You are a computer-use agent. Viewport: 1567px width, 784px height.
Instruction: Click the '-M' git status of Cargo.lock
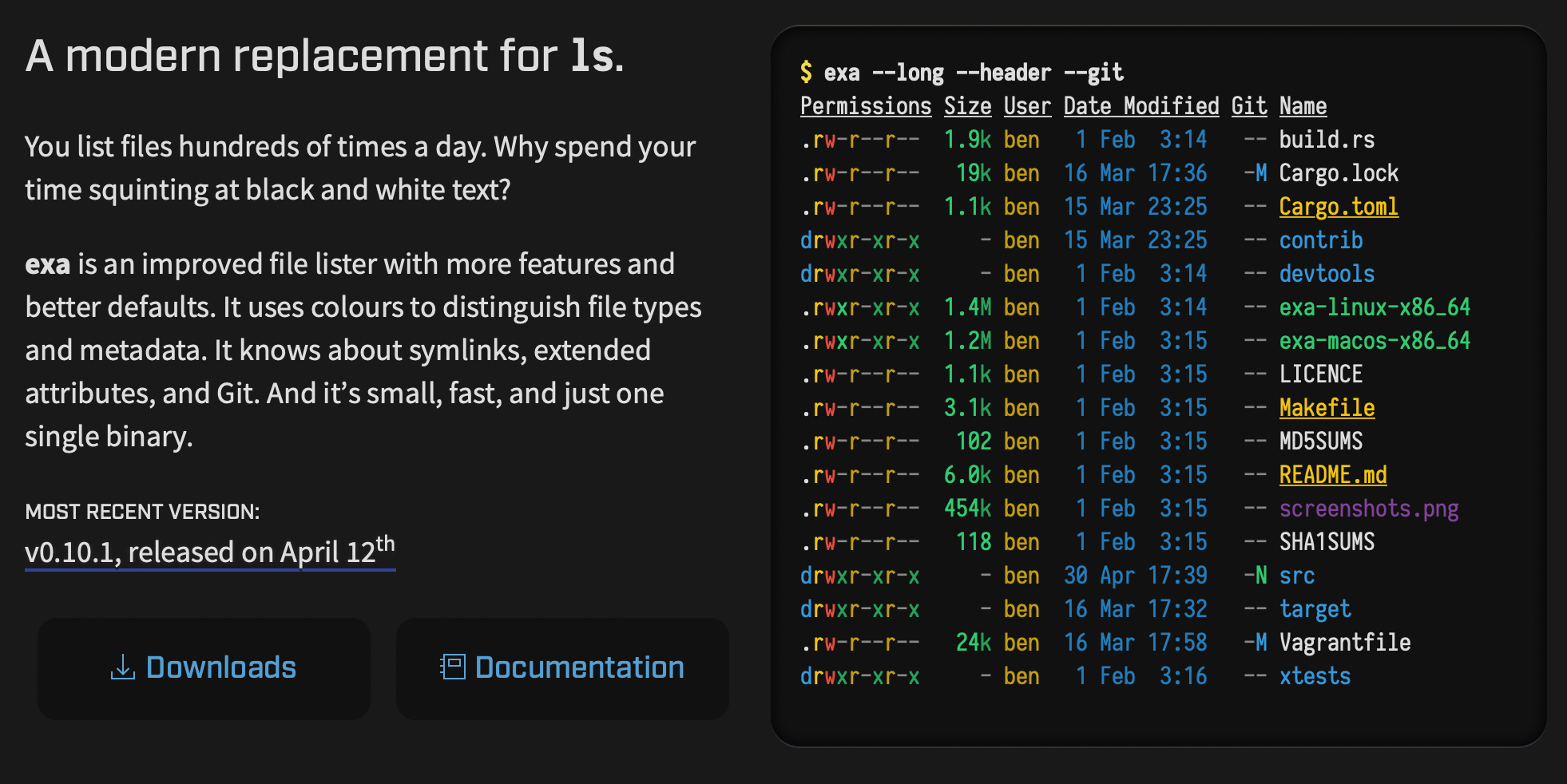[x=1256, y=173]
